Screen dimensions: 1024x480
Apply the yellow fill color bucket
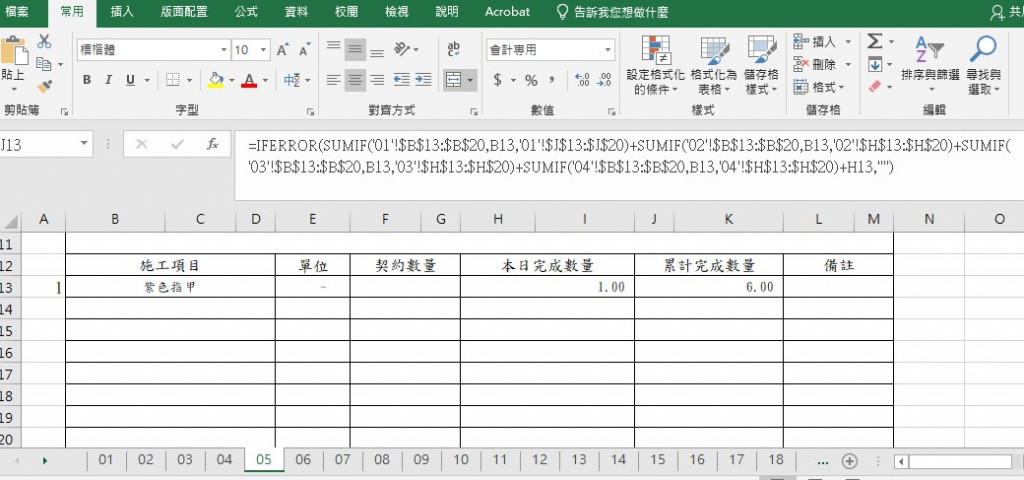coord(216,80)
